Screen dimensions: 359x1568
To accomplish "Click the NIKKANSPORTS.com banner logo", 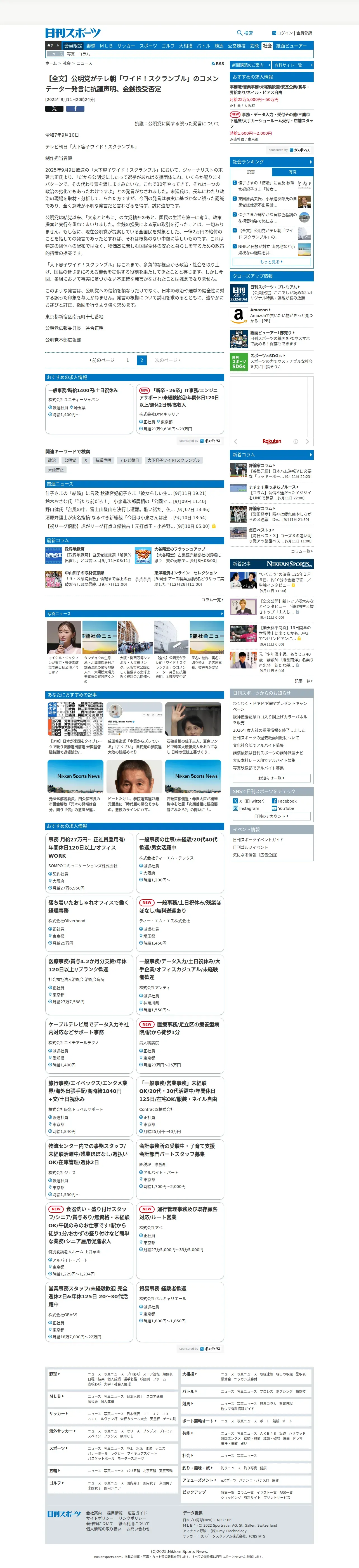I will [289, 564].
